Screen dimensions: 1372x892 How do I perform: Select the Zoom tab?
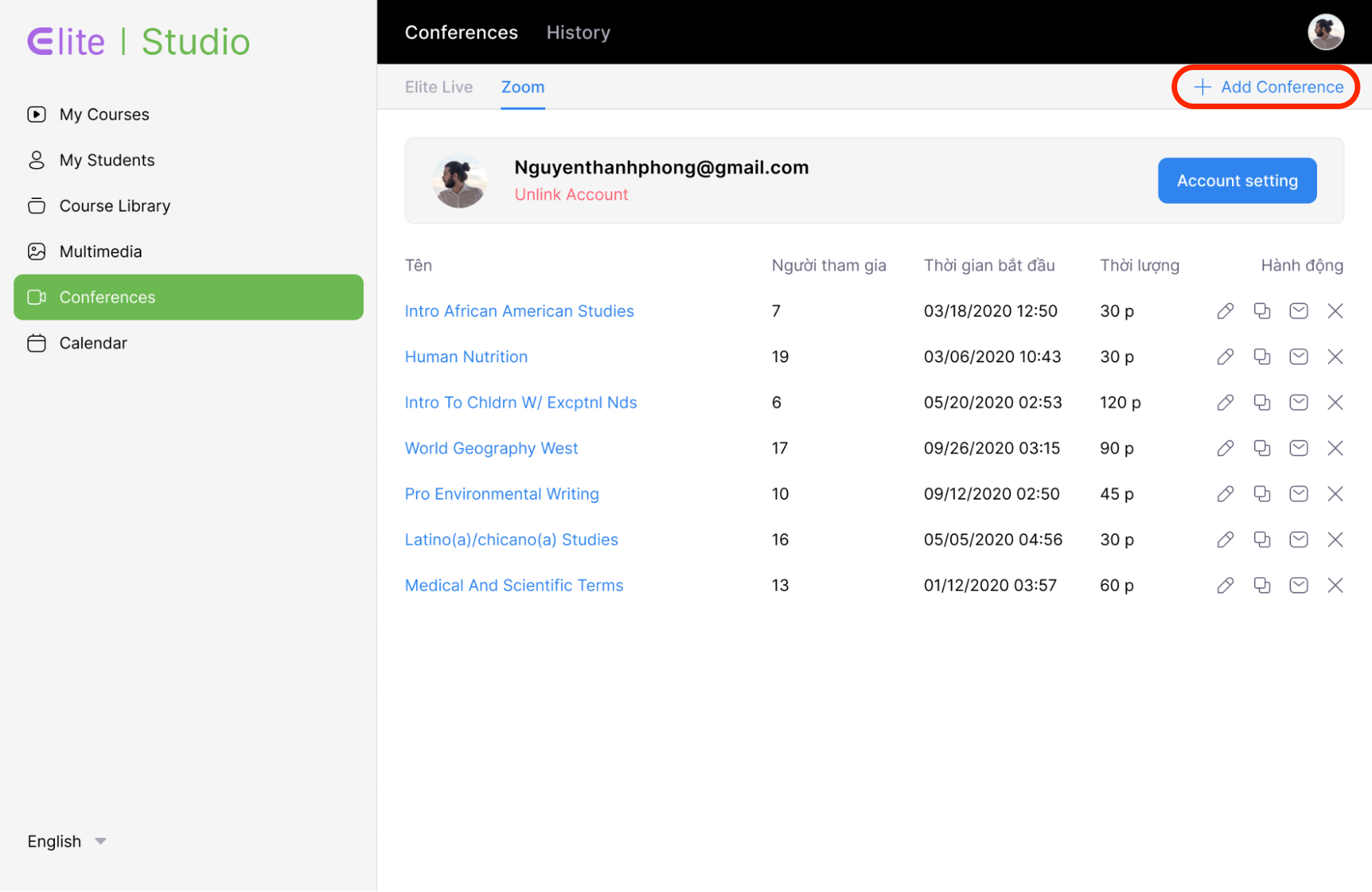pos(522,87)
